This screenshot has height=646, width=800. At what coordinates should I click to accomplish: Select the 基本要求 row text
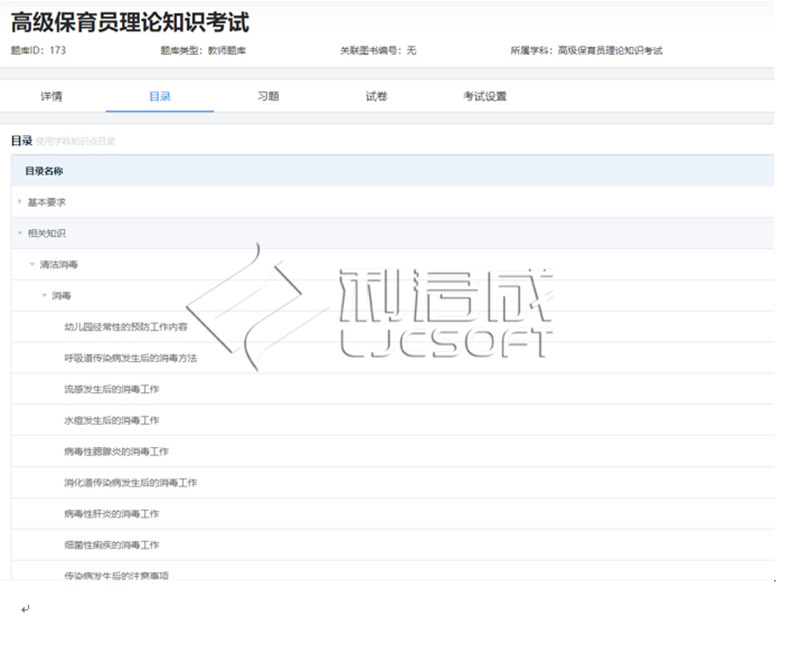point(46,203)
